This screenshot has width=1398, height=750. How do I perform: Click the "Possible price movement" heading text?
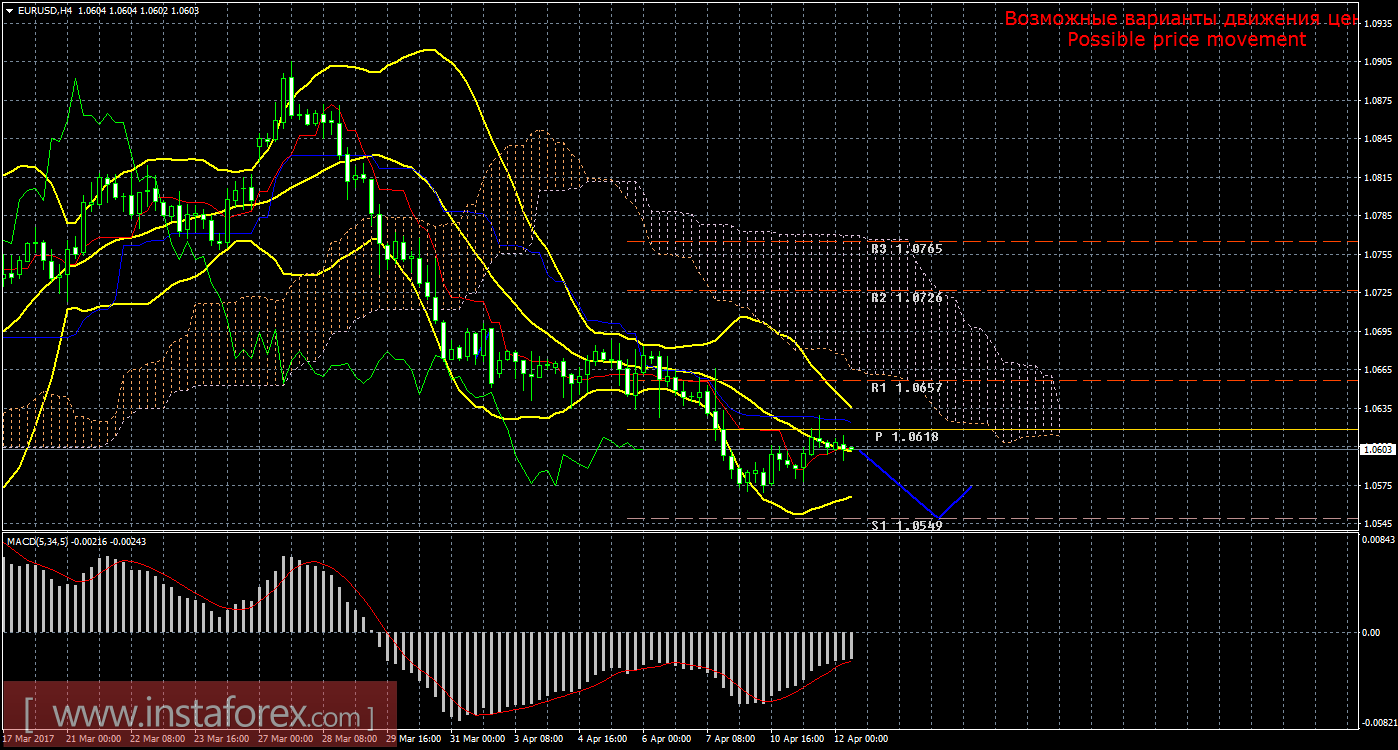(1186, 39)
